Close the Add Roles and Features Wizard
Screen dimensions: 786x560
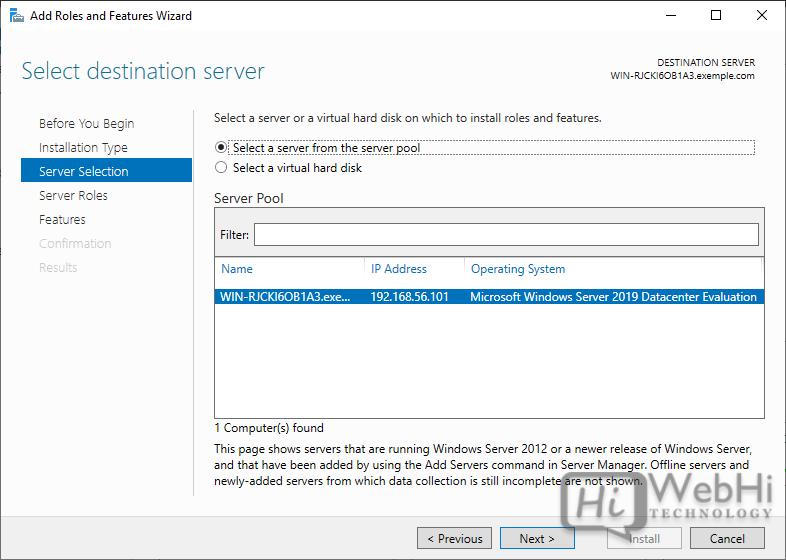coord(759,15)
